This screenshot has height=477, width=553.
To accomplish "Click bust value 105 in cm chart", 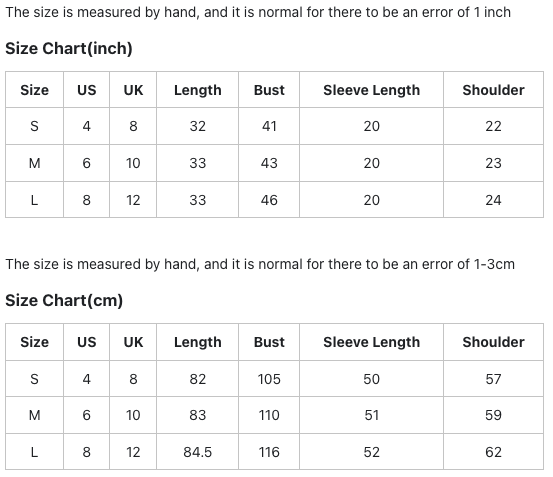I will click(269, 379).
